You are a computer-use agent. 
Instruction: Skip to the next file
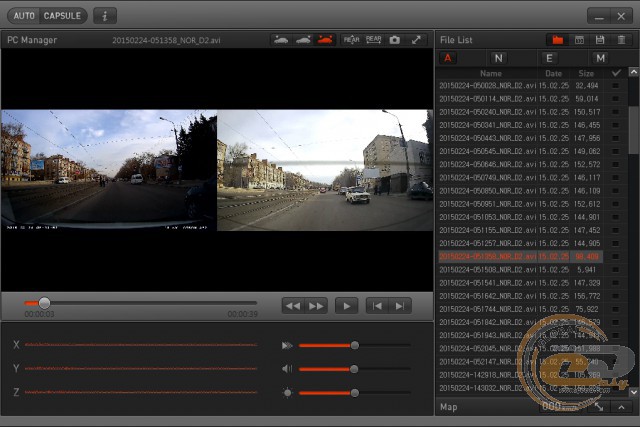tap(400, 306)
